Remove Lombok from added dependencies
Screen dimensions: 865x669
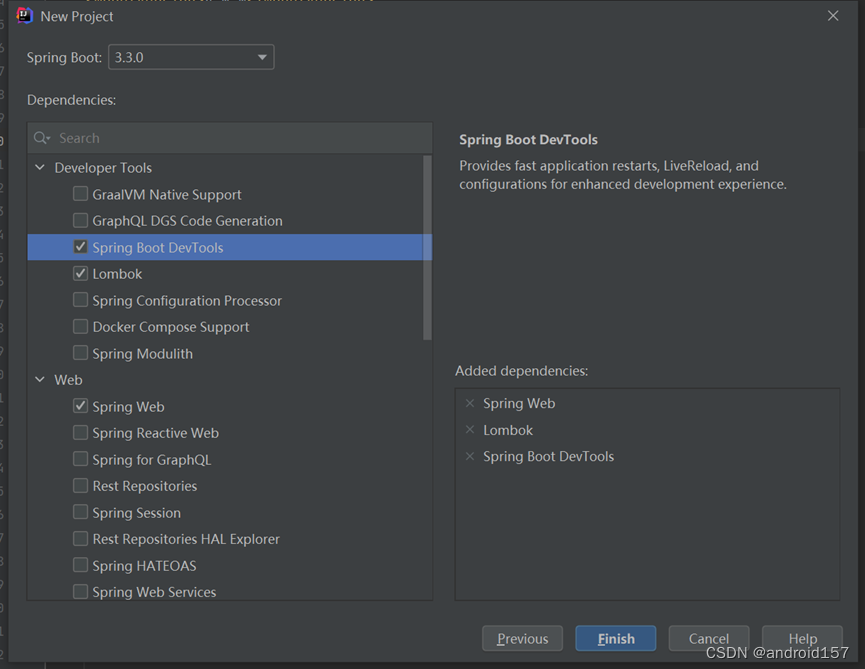470,430
